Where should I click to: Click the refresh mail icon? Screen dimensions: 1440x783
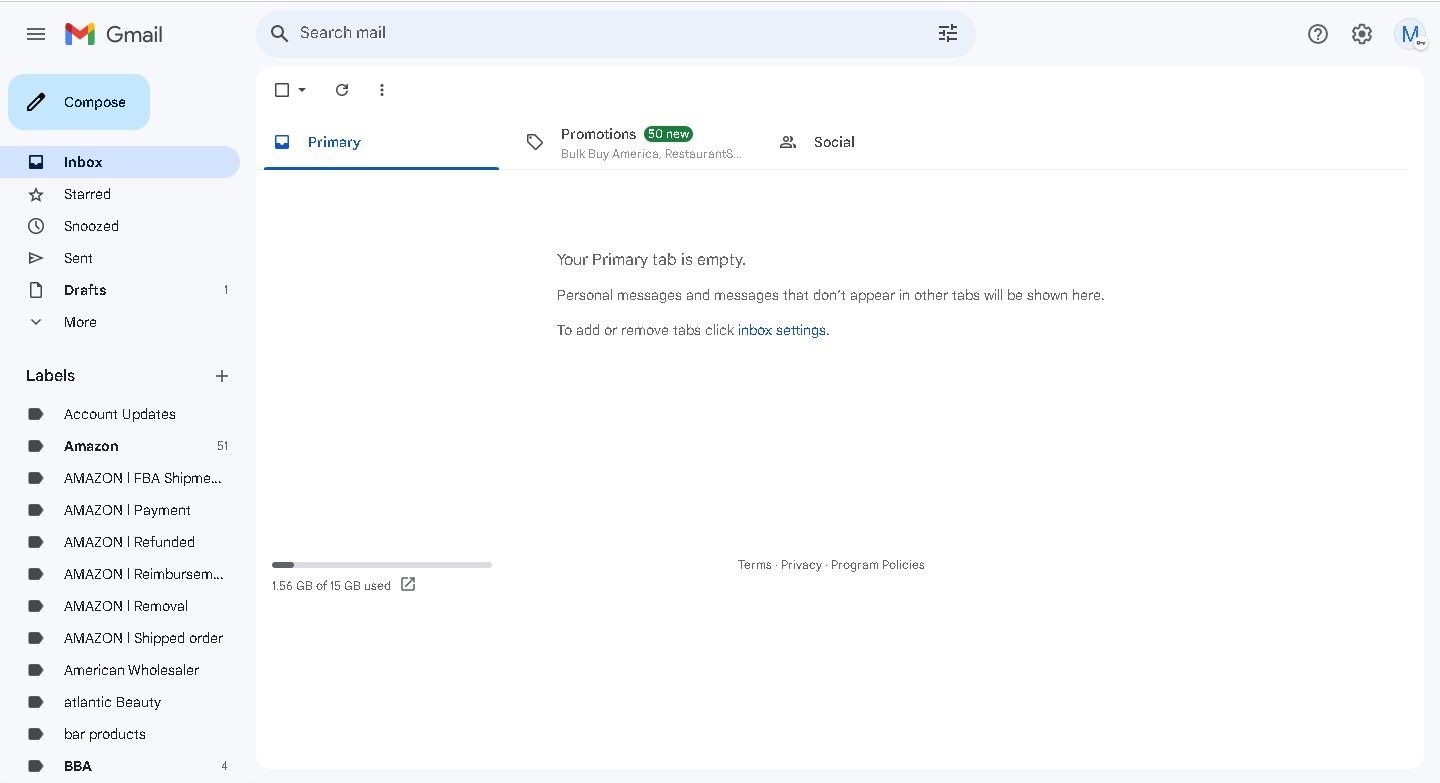342,90
